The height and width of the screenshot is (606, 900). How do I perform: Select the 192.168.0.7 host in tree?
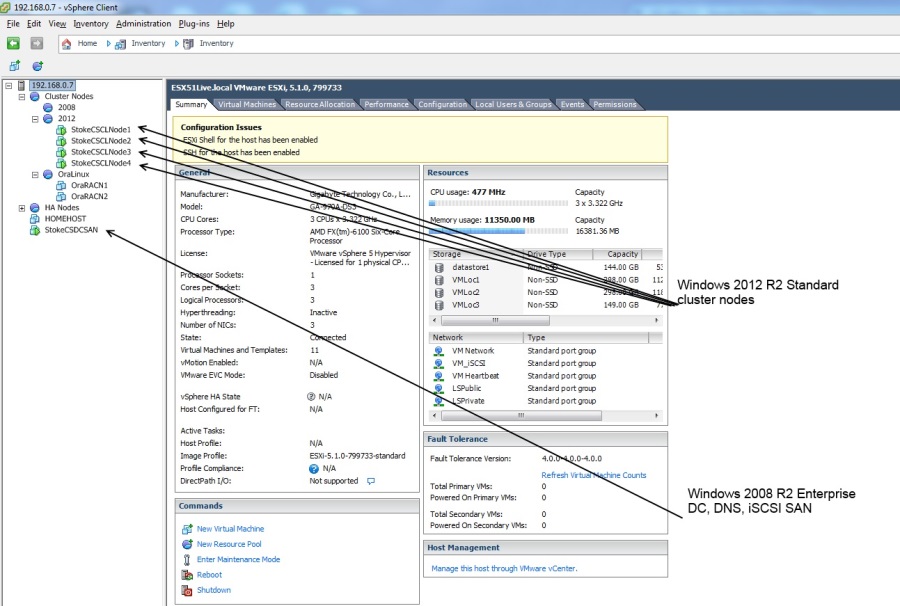[x=52, y=86]
